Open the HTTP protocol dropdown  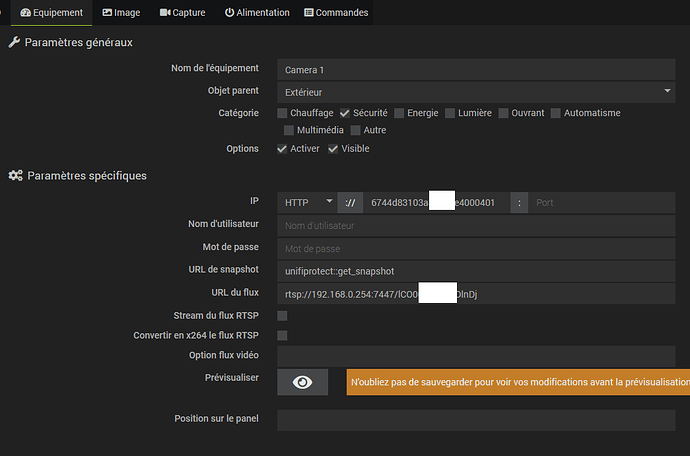307,202
